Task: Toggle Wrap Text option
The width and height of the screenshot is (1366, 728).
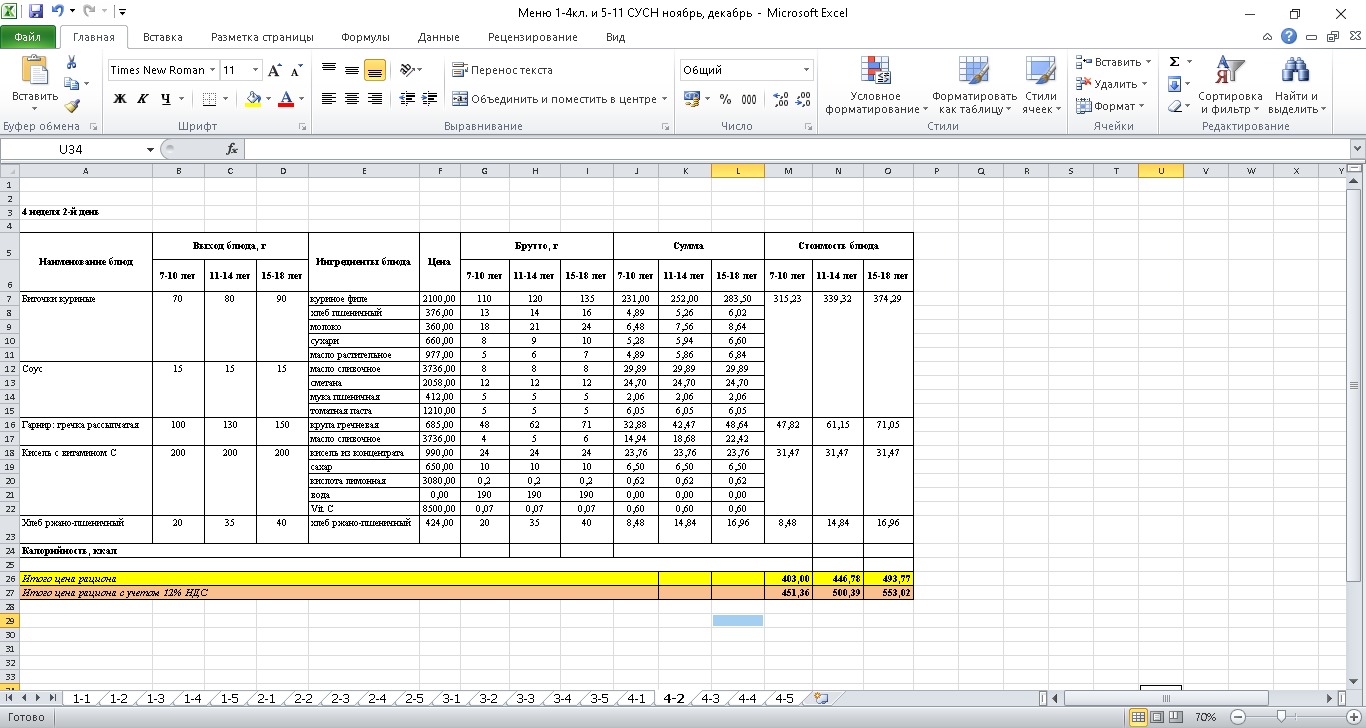Action: [x=502, y=70]
